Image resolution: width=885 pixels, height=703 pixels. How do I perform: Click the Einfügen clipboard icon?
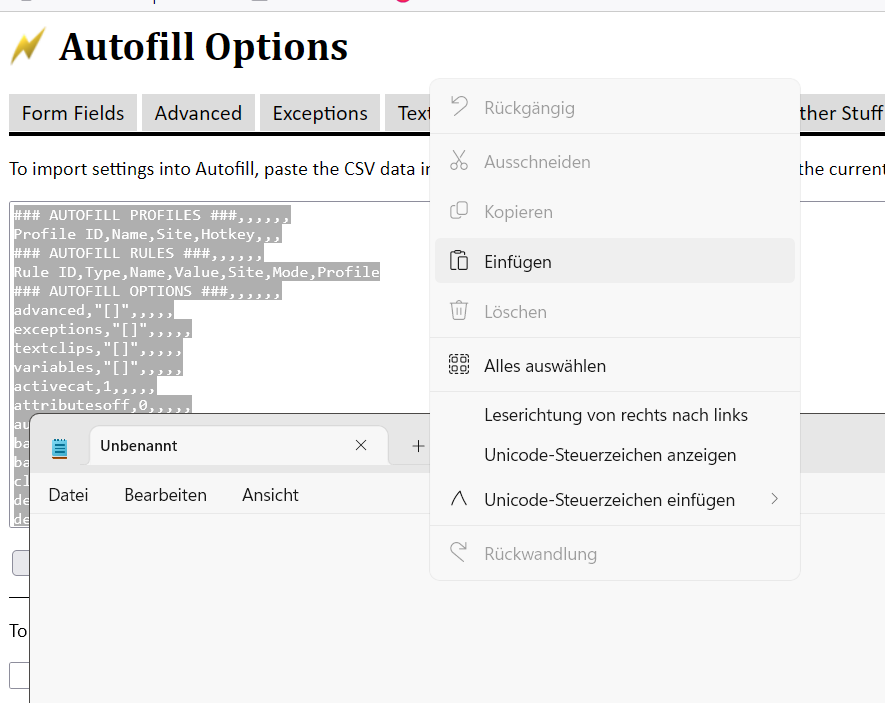coord(459,261)
